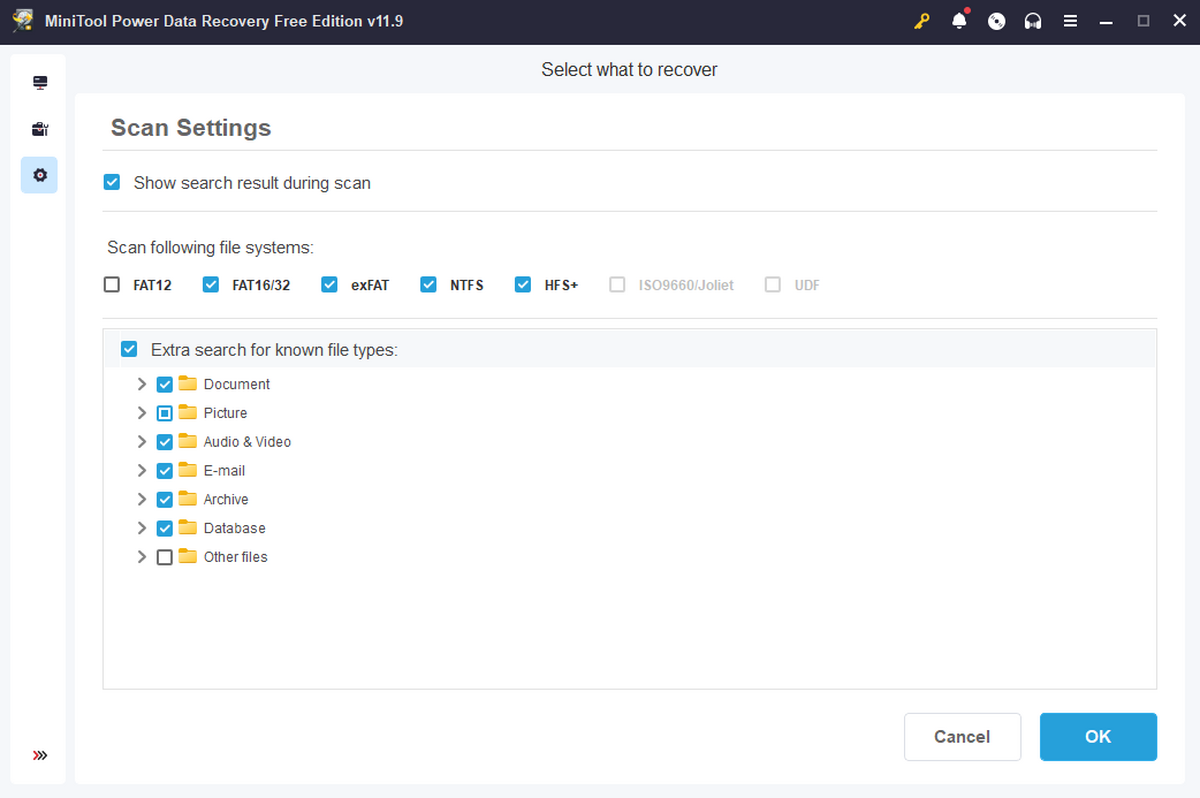This screenshot has height=798, width=1200.
Task: Expand the sidebar with double chevron
Action: point(40,755)
